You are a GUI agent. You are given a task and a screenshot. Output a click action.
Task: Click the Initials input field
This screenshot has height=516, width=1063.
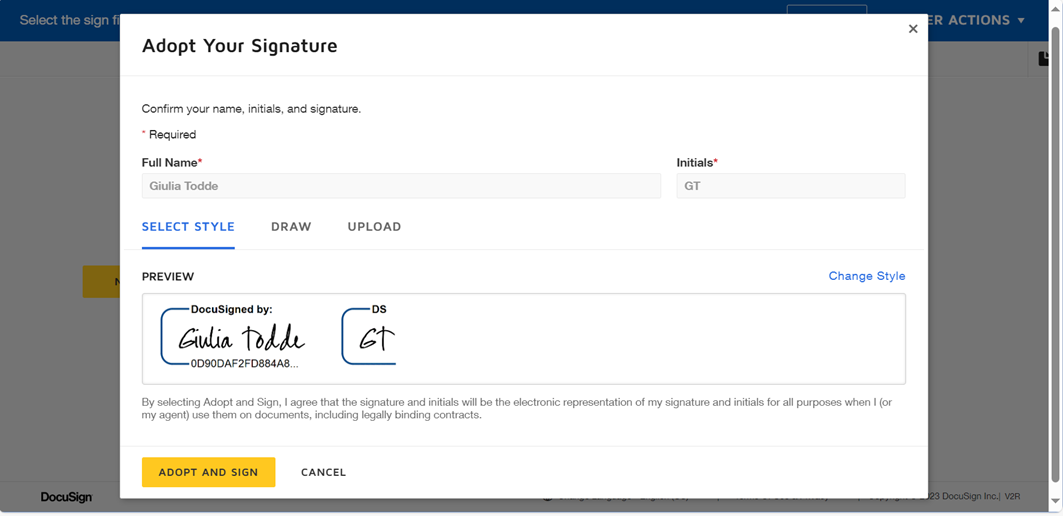(790, 186)
